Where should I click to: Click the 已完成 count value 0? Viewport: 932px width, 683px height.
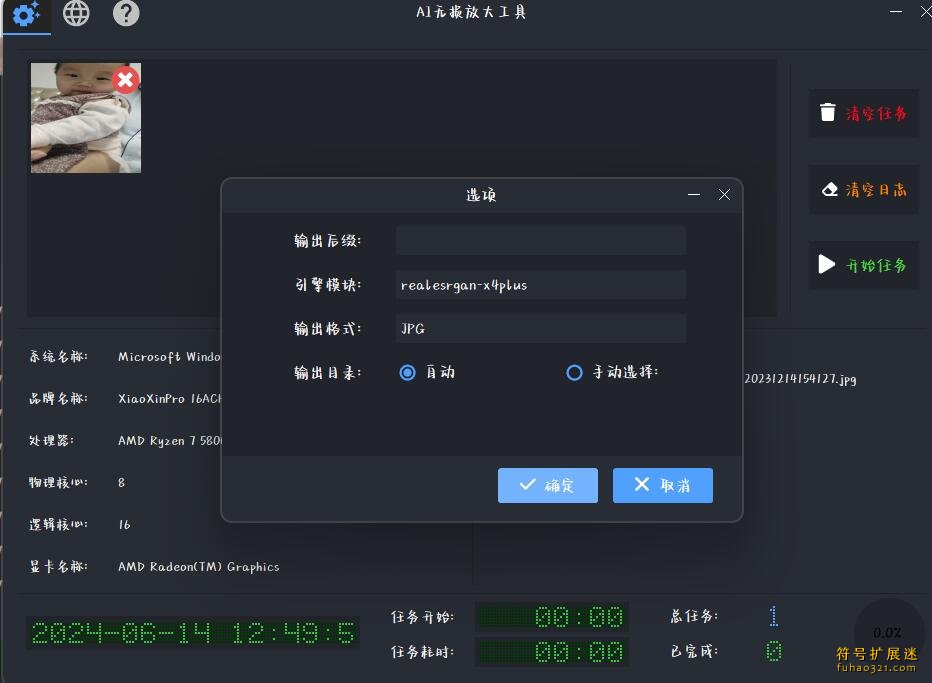(773, 651)
